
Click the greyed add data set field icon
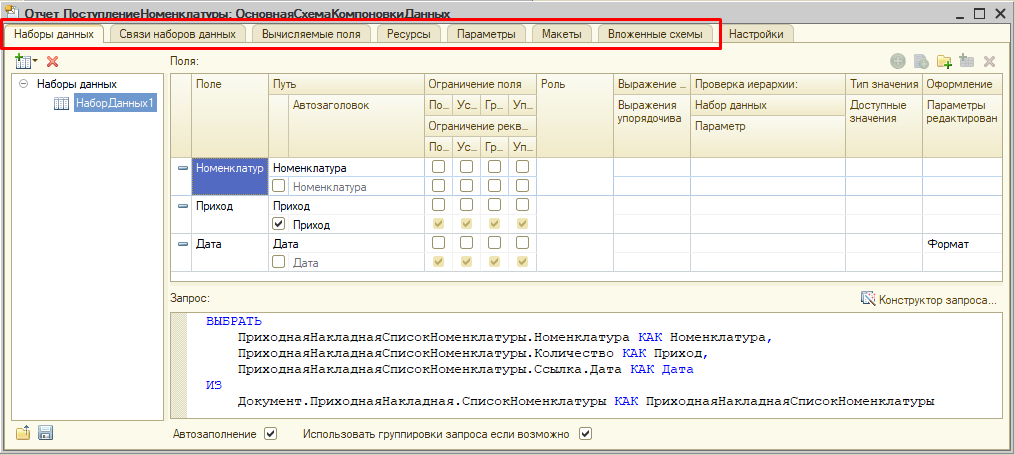[x=967, y=61]
